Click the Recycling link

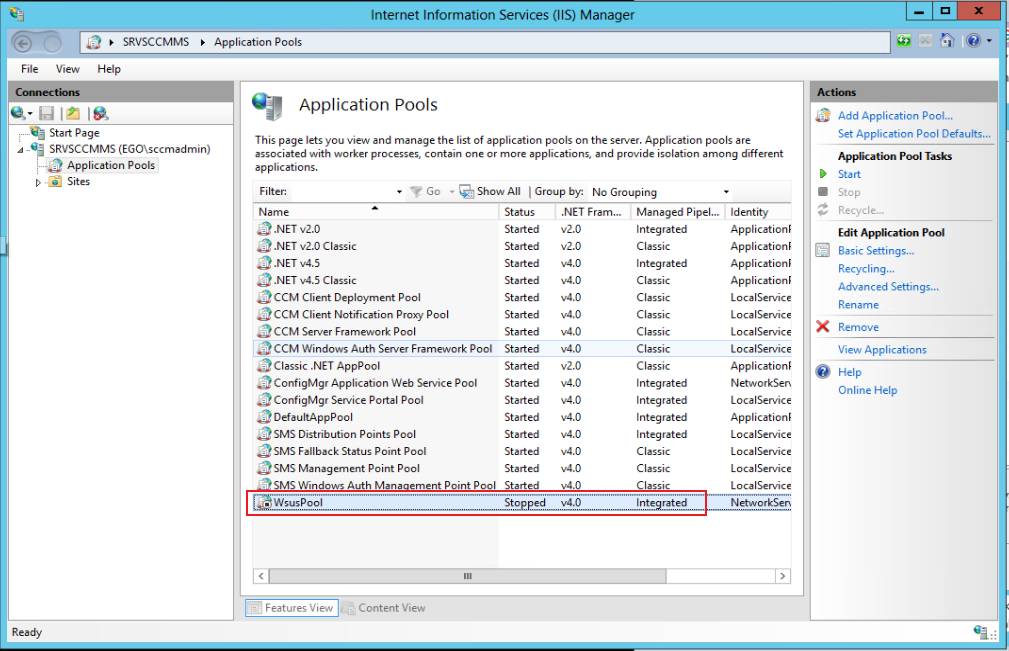pos(866,268)
